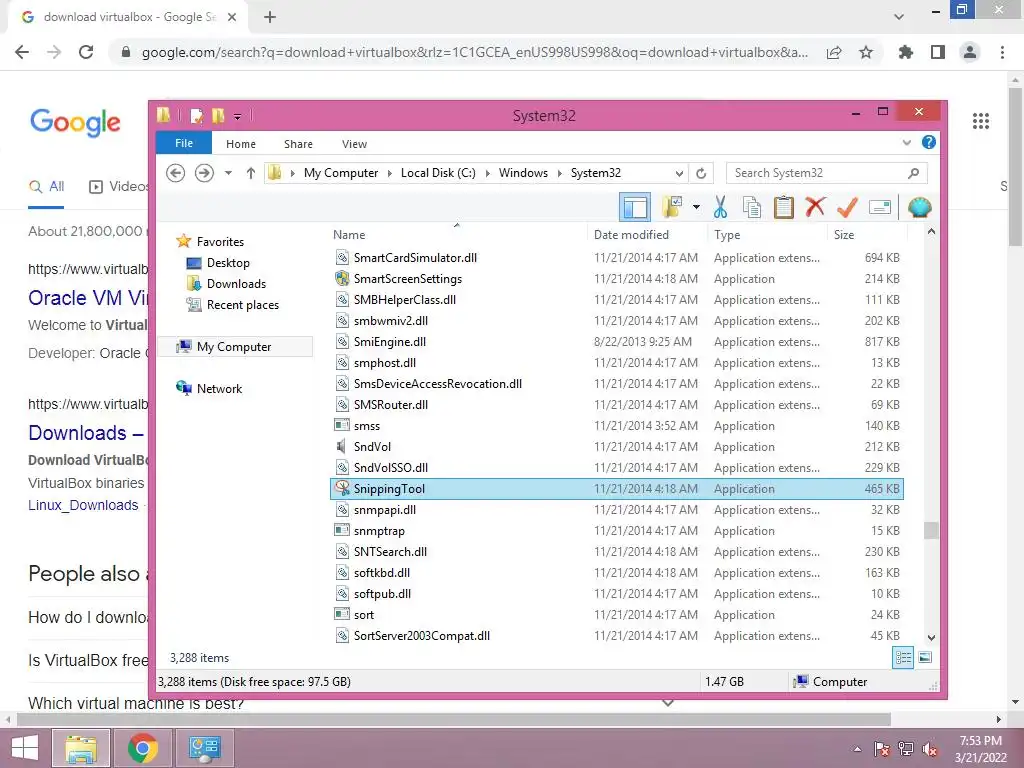
Task: Click the orange checkmark Properties icon
Action: (x=847, y=207)
